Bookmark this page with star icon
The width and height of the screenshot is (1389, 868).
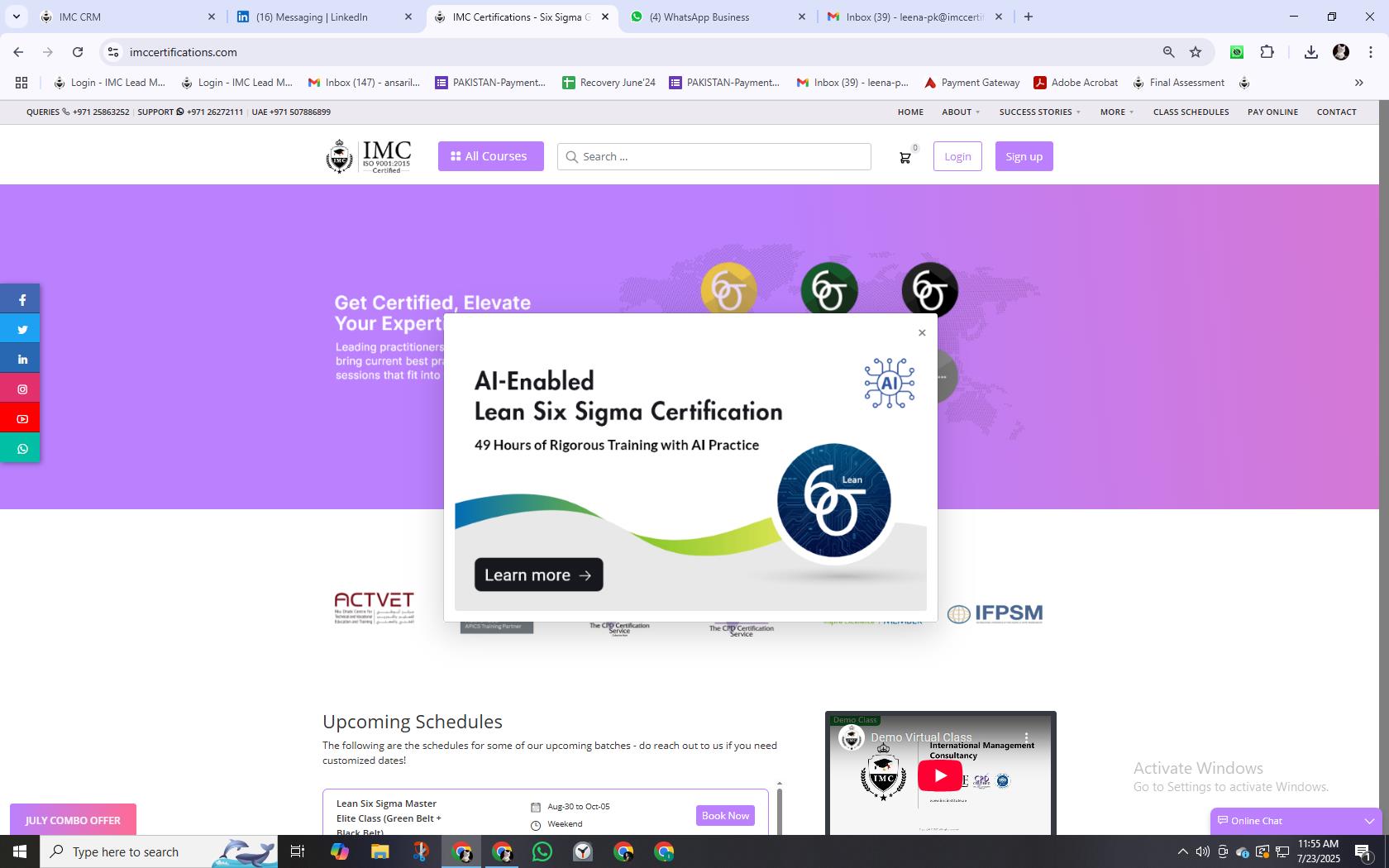1196,52
